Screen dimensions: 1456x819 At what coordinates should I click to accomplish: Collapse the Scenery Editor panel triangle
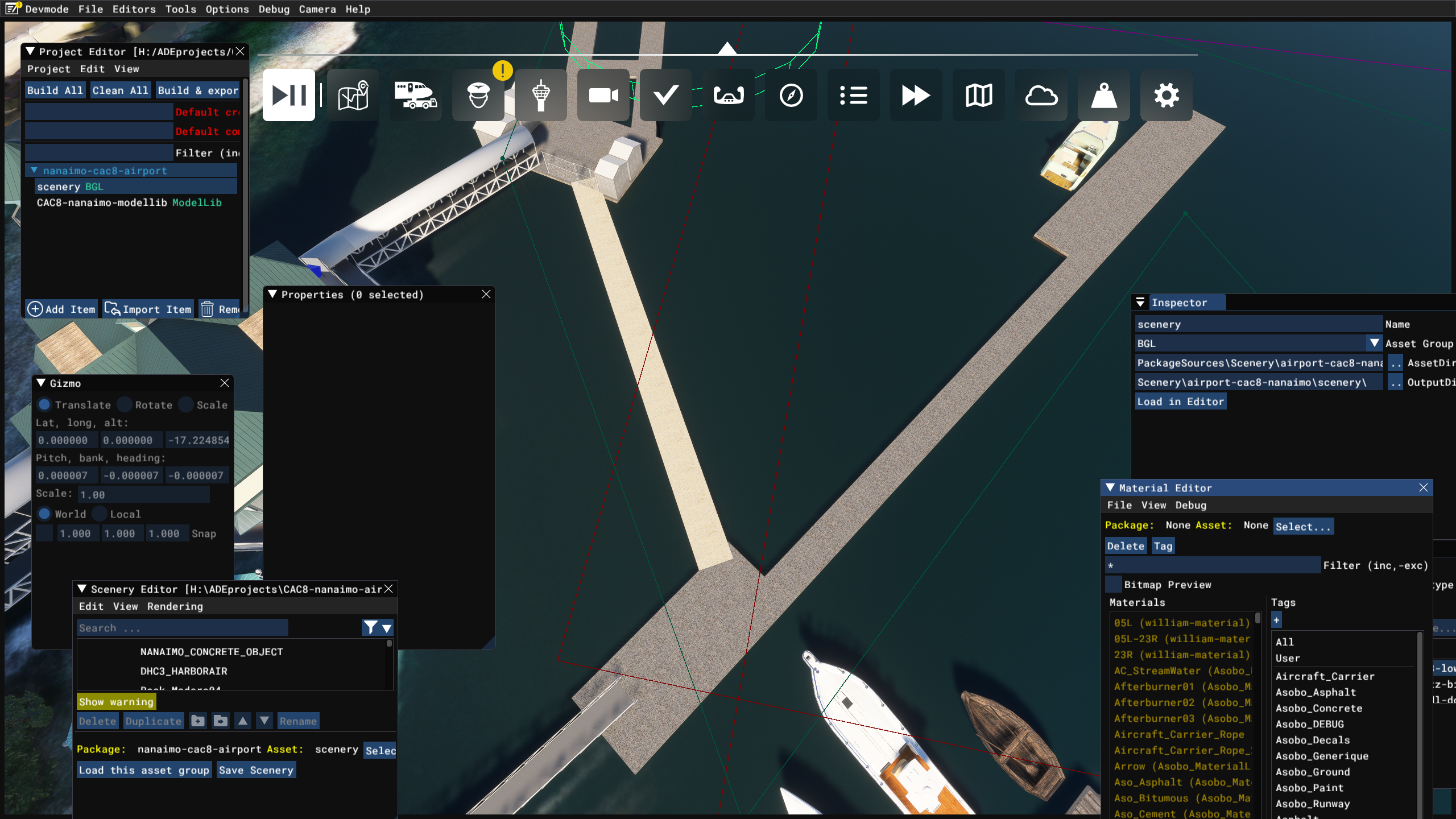82,589
